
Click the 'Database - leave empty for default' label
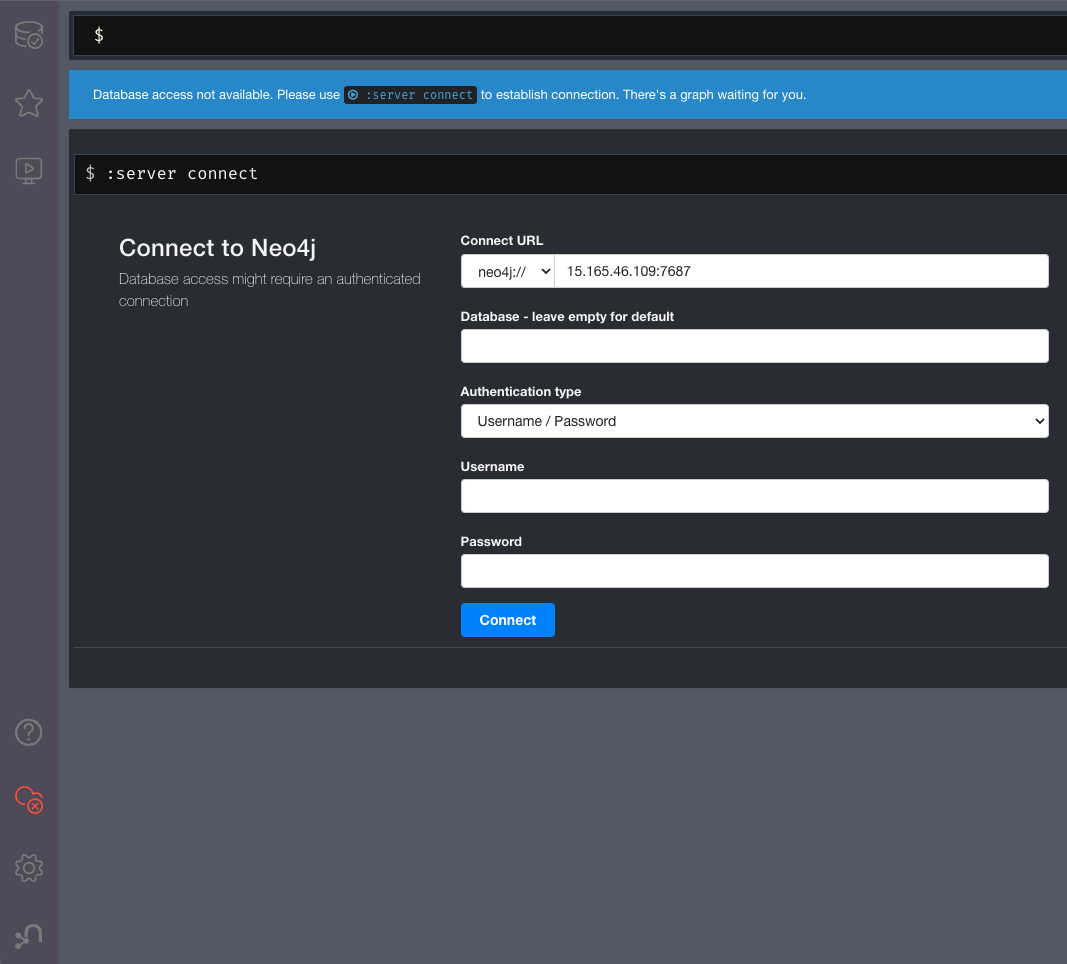point(567,317)
